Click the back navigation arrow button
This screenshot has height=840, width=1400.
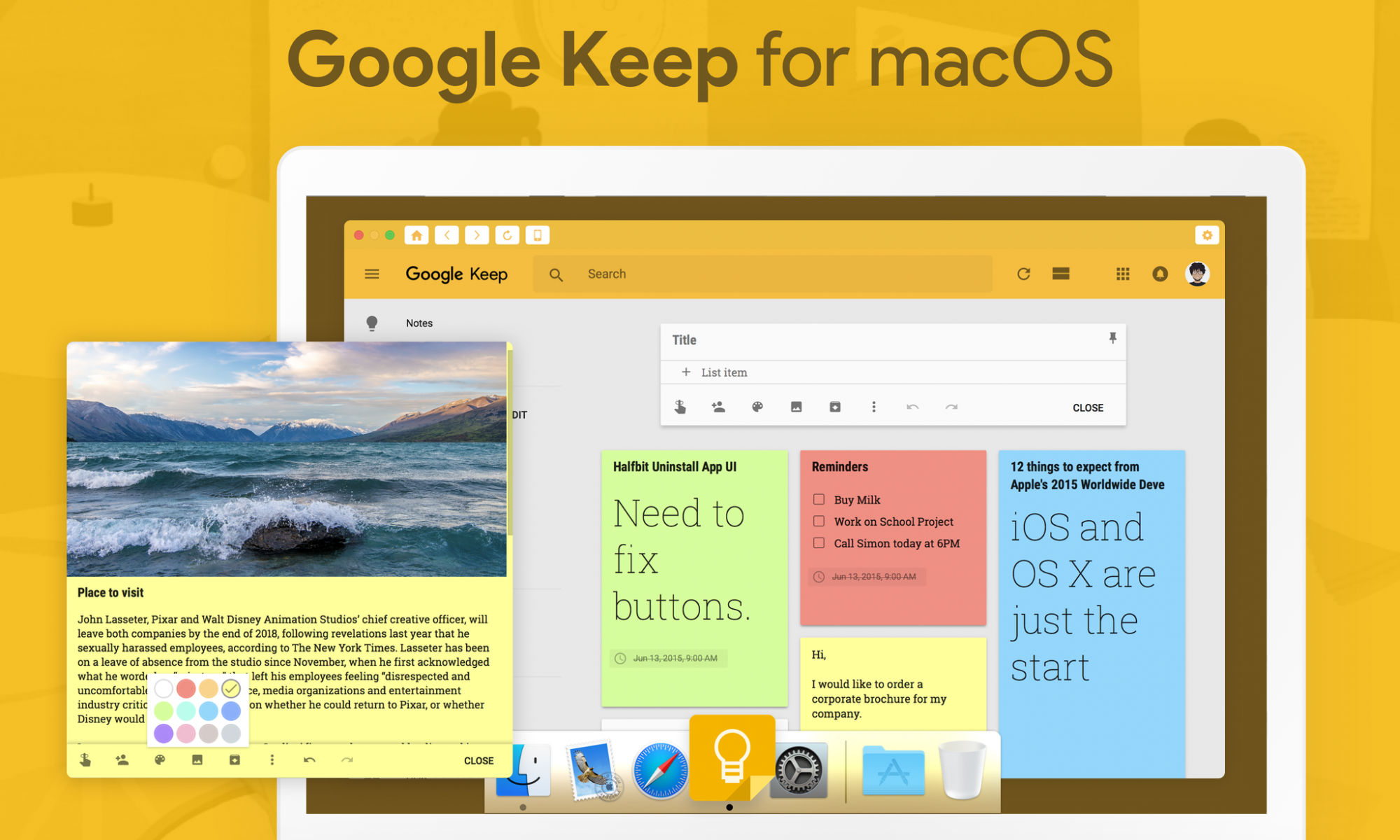click(447, 235)
